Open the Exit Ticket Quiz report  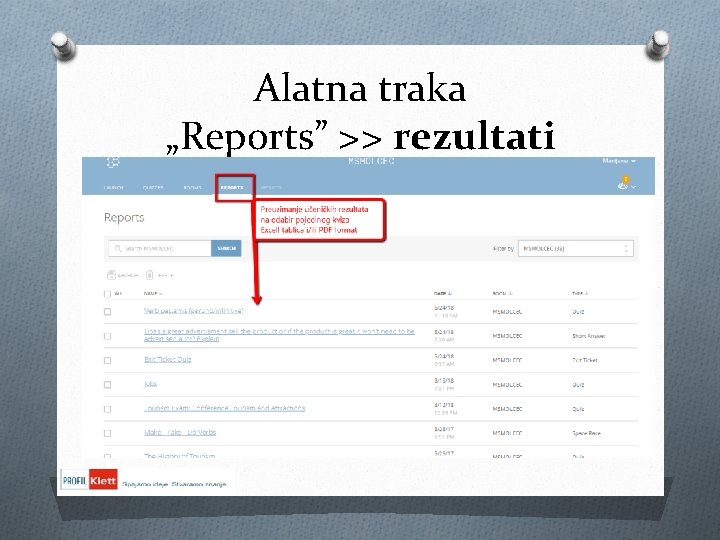coord(168,360)
